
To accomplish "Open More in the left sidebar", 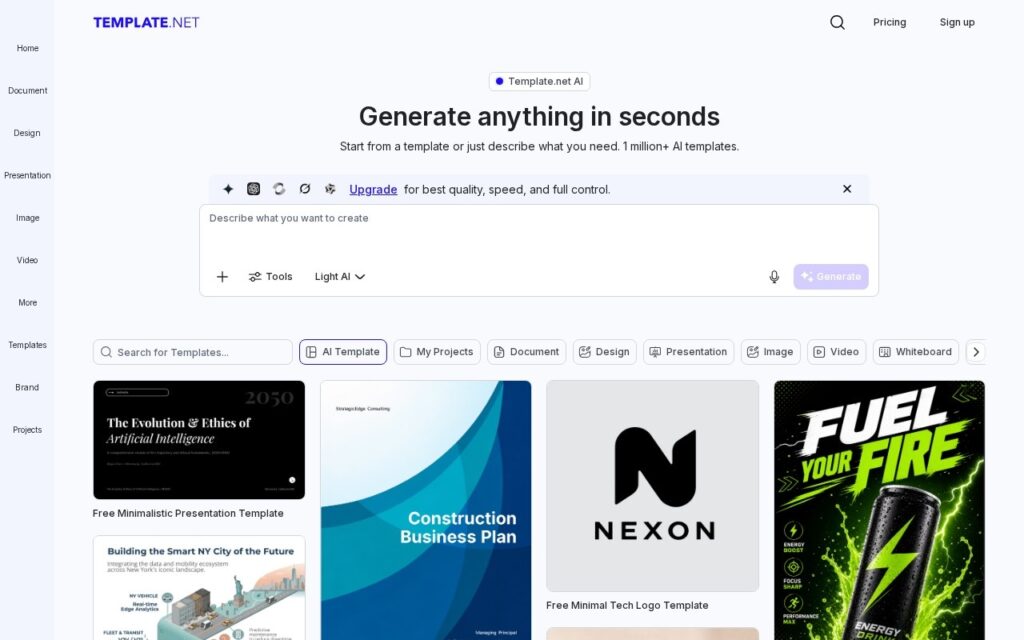I will pyautogui.click(x=27, y=303).
